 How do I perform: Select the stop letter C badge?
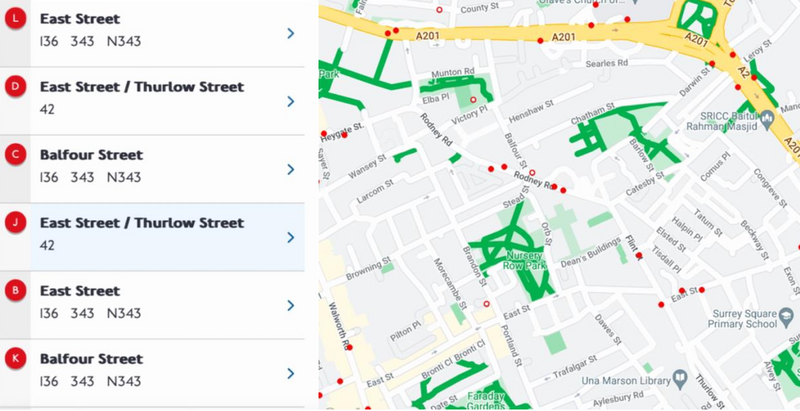pyautogui.click(x=14, y=155)
